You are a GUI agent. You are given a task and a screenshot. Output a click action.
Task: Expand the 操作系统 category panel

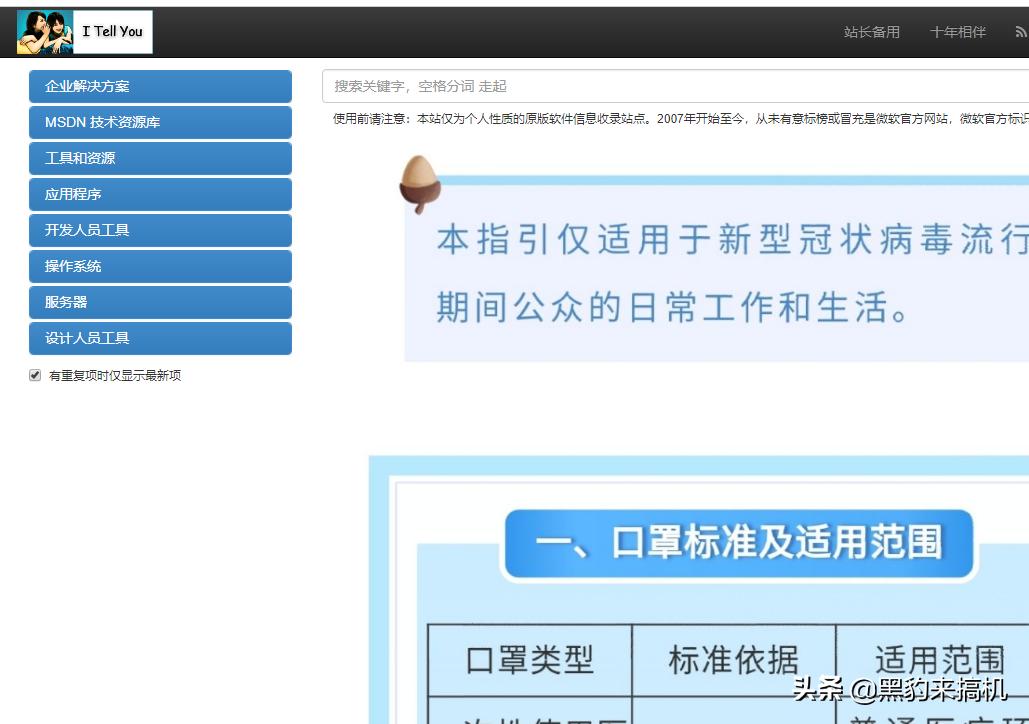(x=160, y=266)
